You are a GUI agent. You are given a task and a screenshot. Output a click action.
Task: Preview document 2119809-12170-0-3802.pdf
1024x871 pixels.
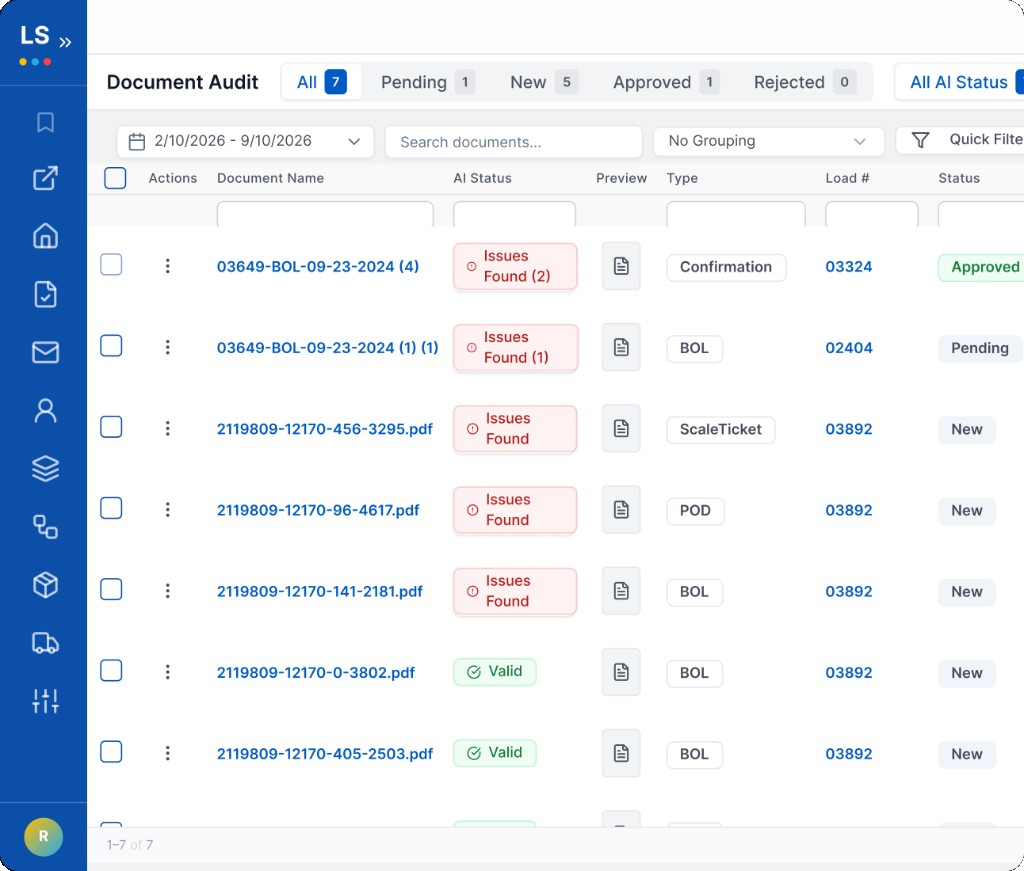621,672
